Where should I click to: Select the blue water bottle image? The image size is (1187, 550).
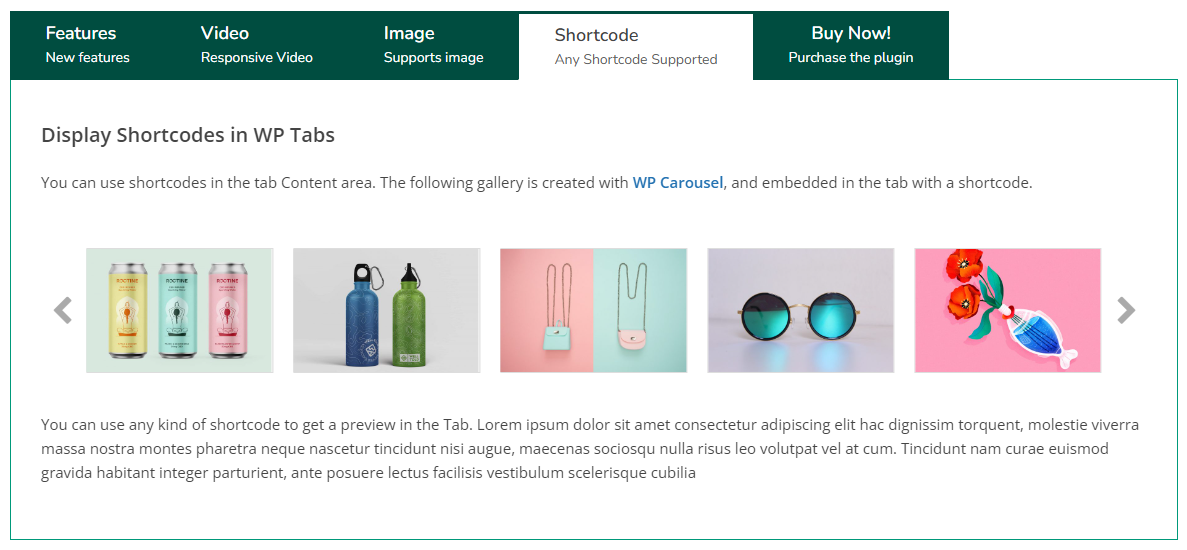363,314
